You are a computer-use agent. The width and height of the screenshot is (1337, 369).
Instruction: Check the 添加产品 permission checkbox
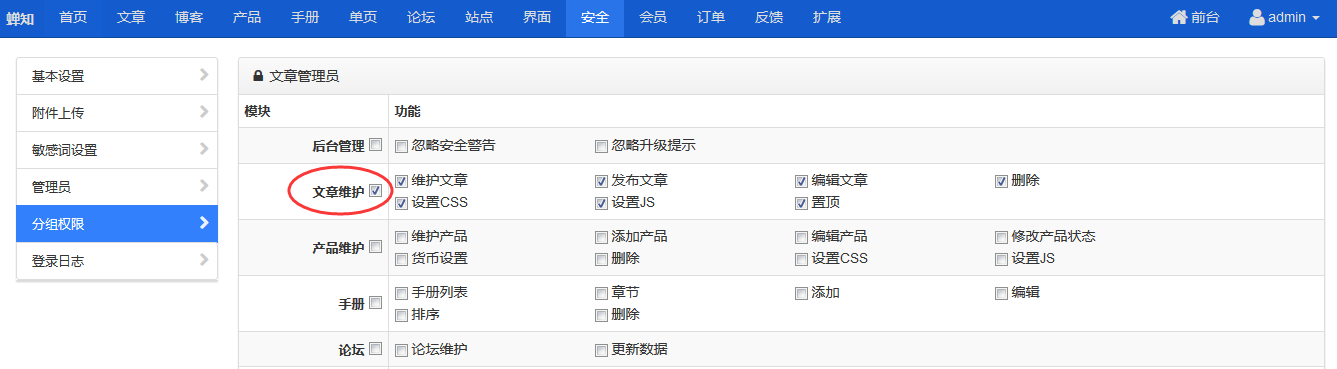pyautogui.click(x=601, y=238)
